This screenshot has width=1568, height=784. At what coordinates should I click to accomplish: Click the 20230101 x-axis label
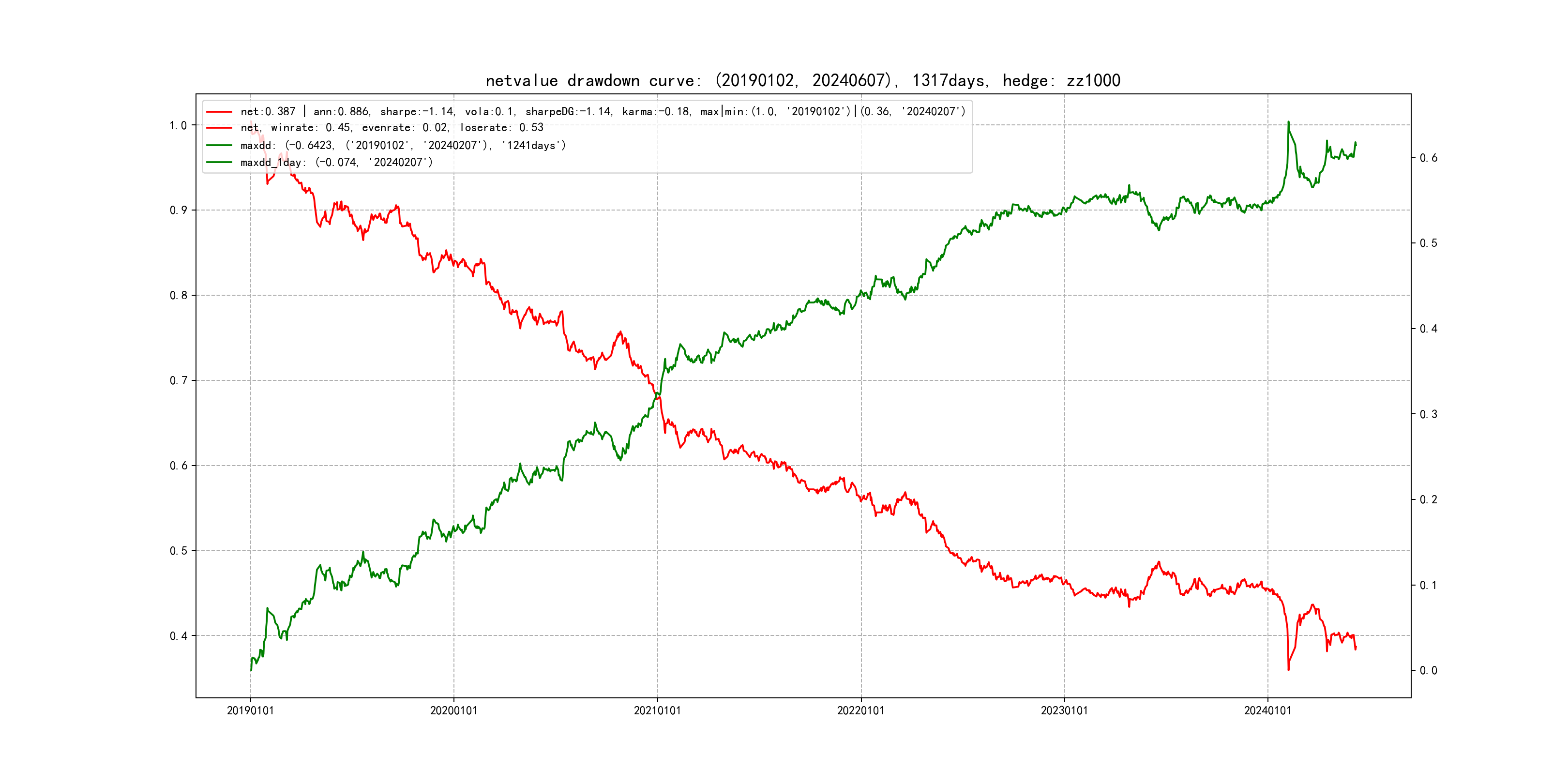coord(1064,711)
